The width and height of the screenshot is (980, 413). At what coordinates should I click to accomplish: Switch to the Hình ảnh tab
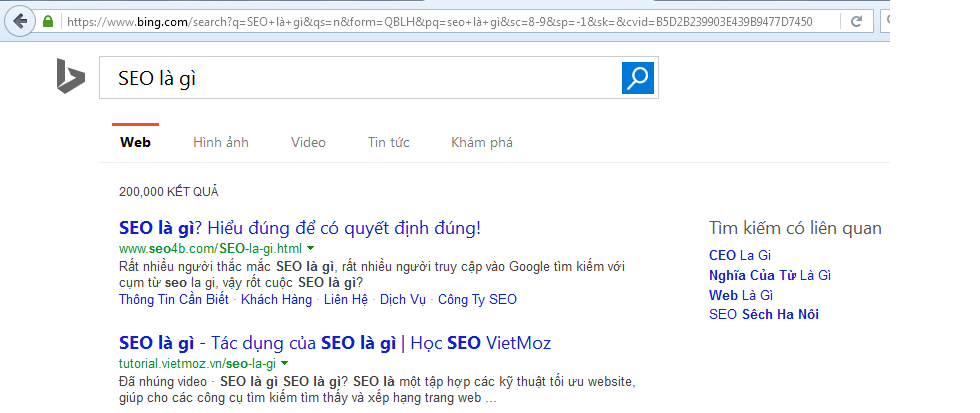[221, 142]
